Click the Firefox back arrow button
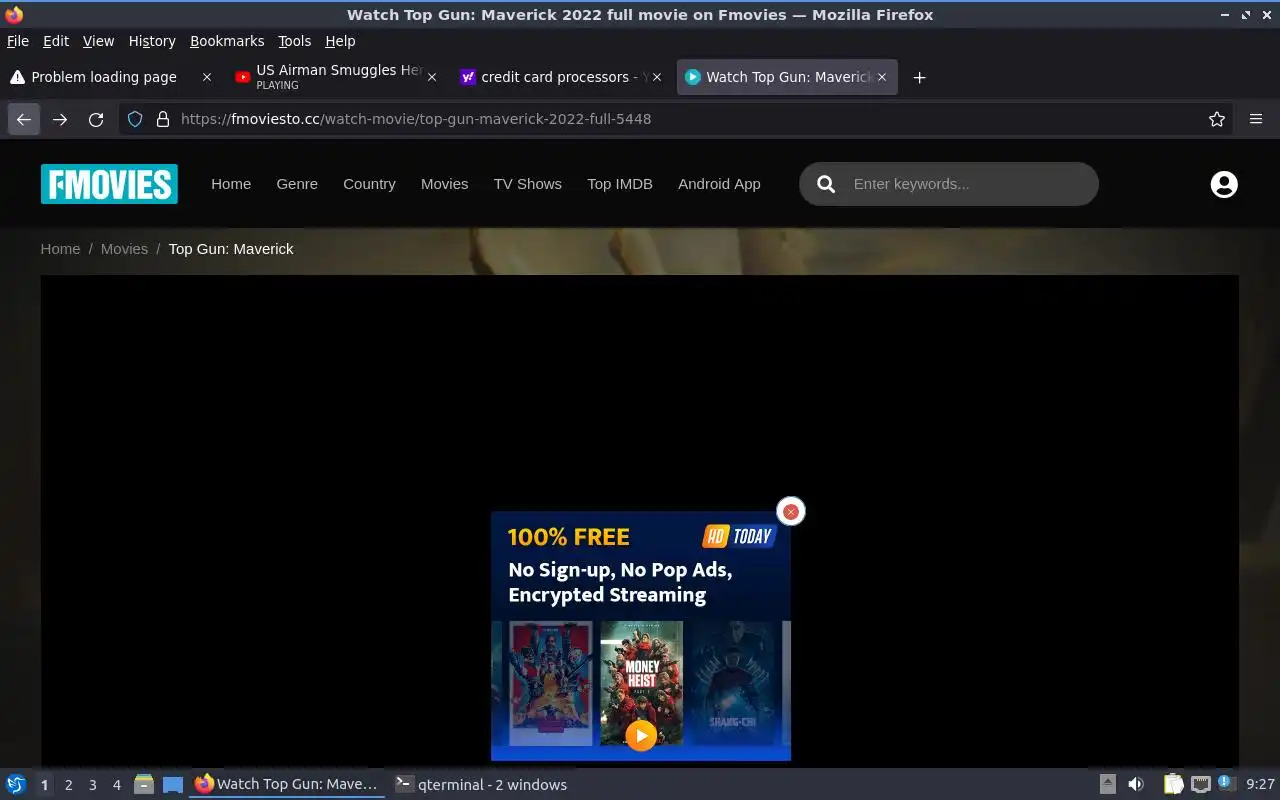The width and height of the screenshot is (1280, 800). (24, 119)
